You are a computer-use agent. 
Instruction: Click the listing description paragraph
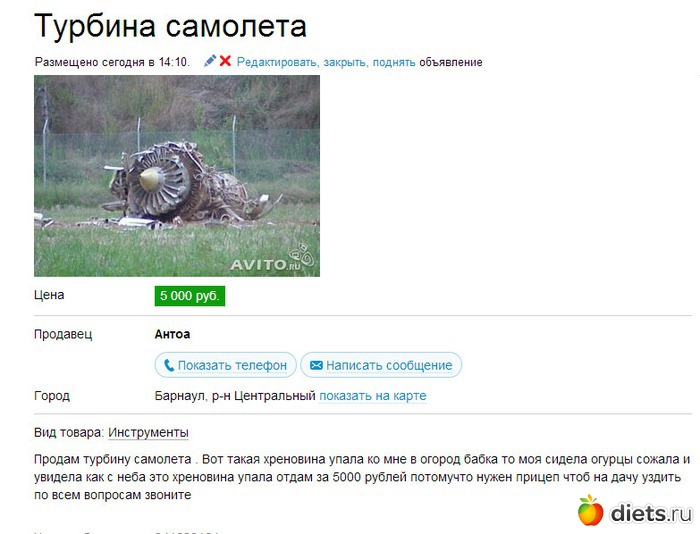362,477
